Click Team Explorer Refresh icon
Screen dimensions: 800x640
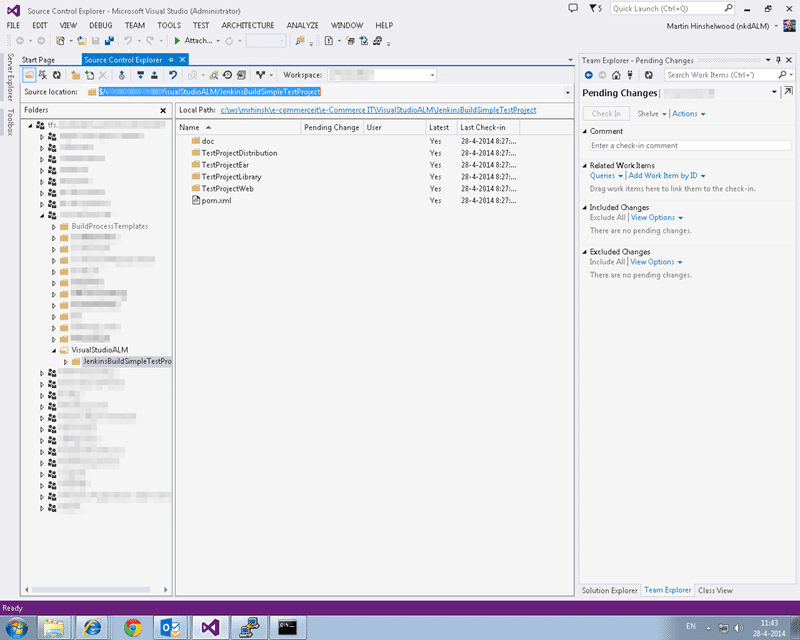pos(648,75)
